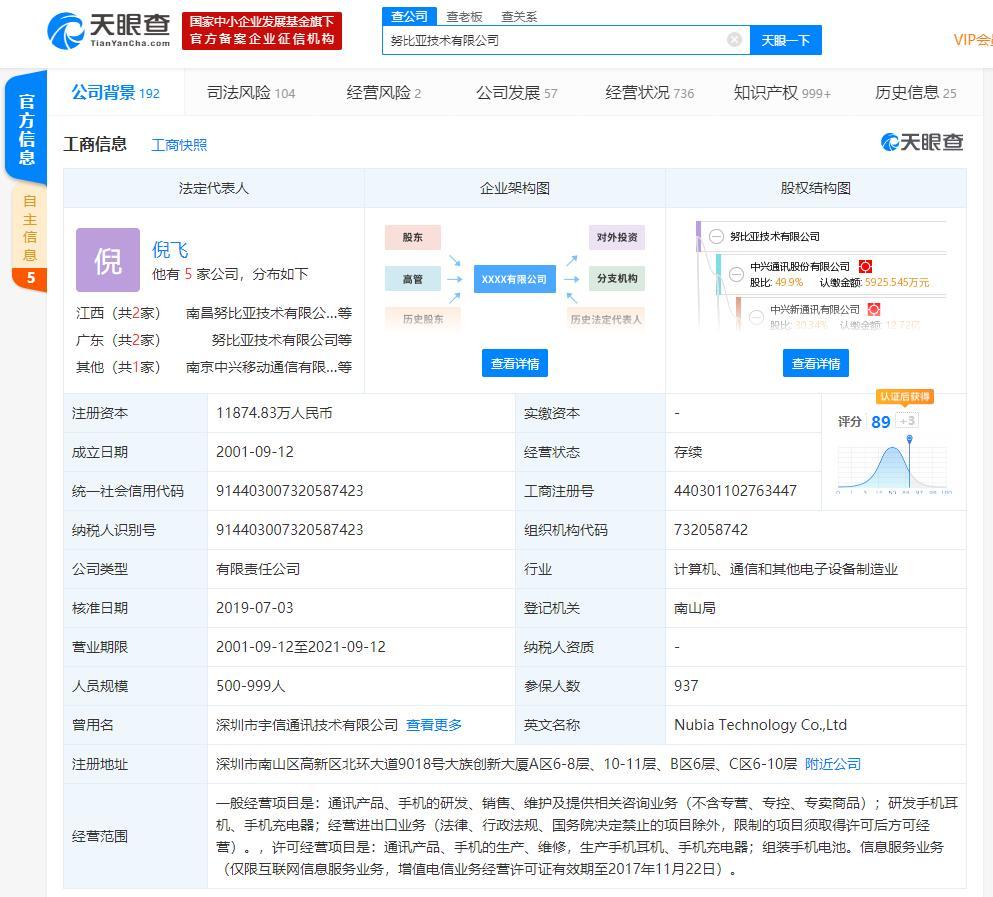The image size is (993, 897).
Task: Open 南昌努比亚技术有限公...等 company link
Action: point(269,313)
